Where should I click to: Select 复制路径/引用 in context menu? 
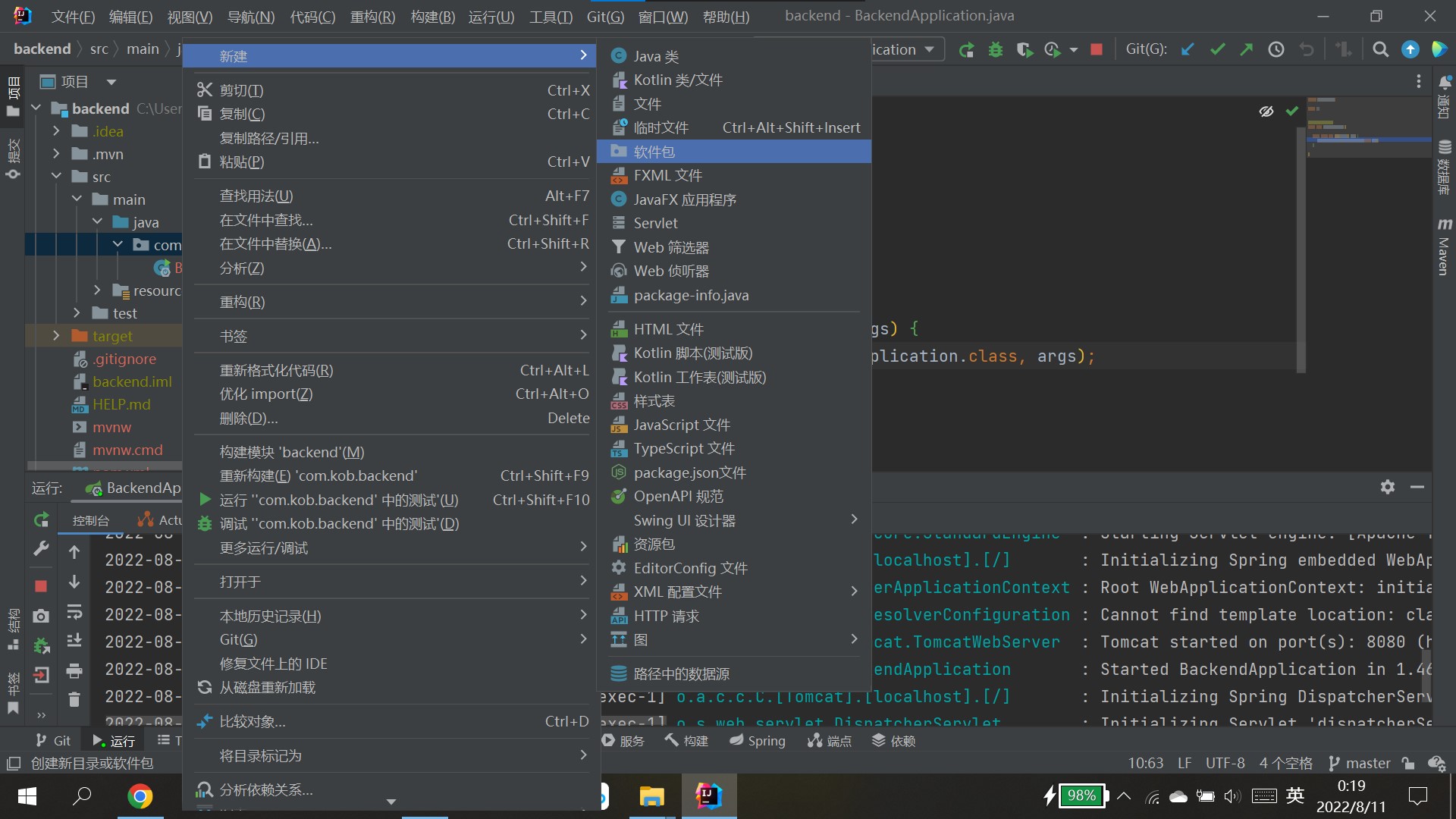tap(391, 138)
